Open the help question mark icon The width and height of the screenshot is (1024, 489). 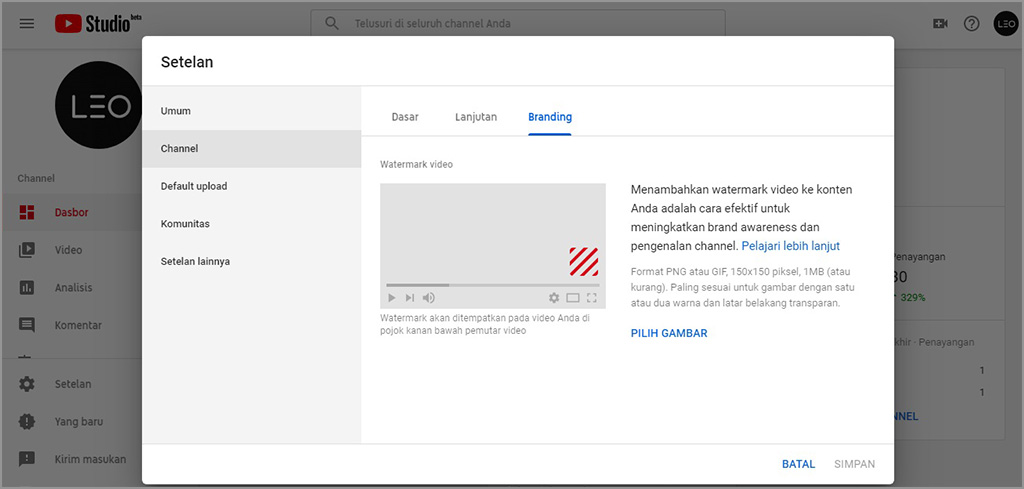[x=971, y=23]
